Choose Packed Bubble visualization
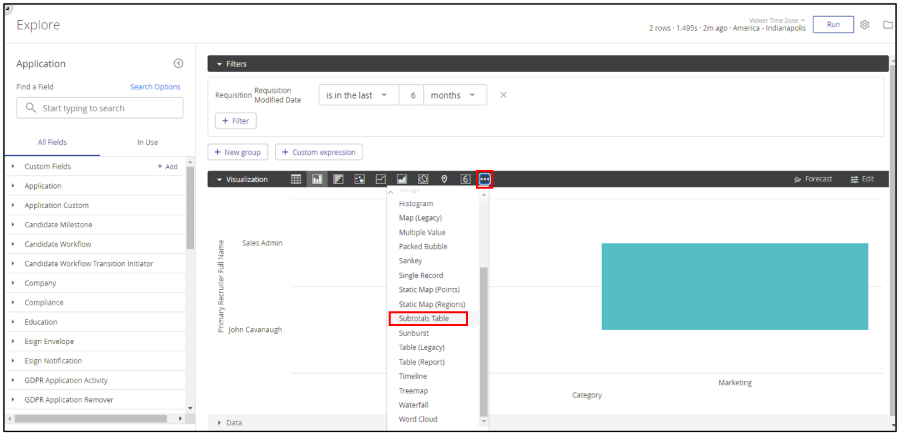901x436 pixels. point(423,246)
